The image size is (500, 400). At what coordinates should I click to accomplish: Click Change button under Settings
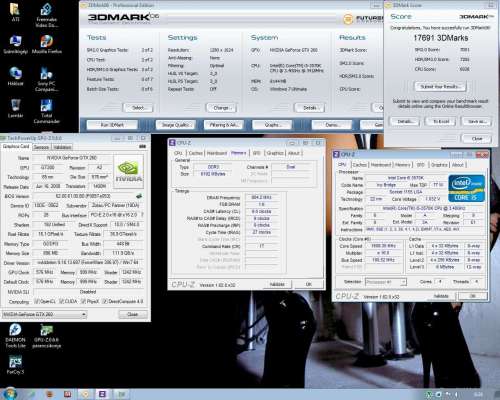click(x=221, y=108)
